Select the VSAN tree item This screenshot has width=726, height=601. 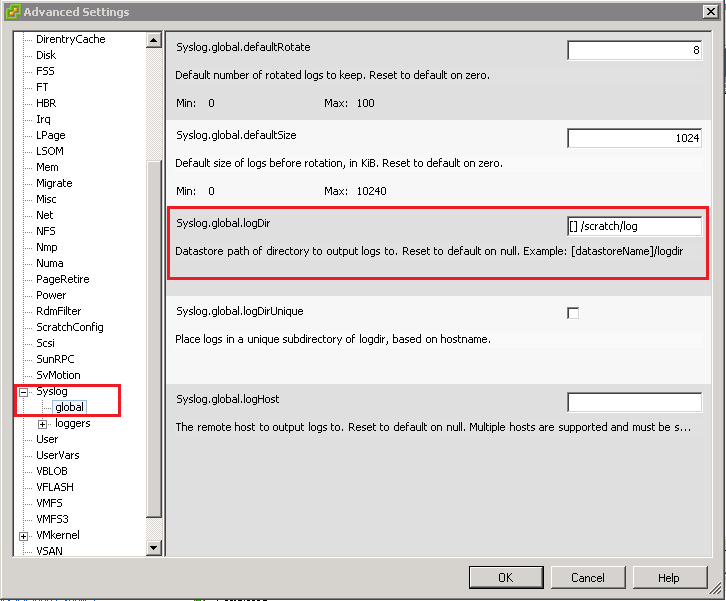(x=49, y=551)
